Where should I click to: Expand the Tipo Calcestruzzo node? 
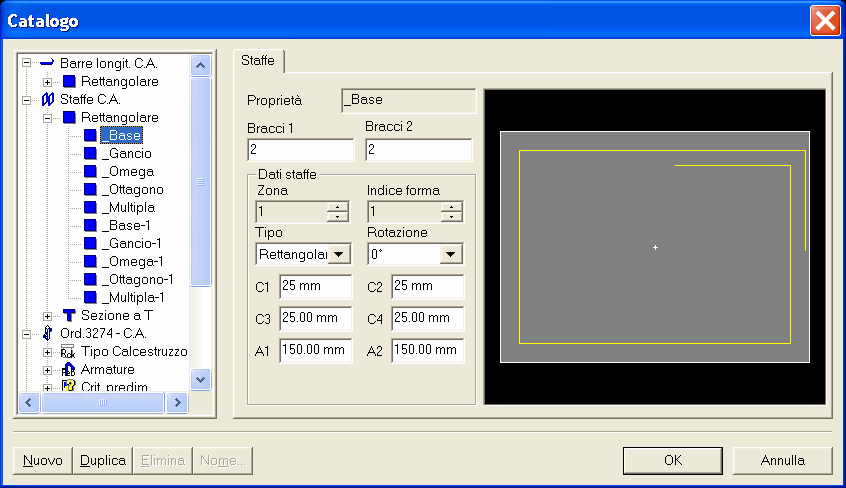(47, 352)
